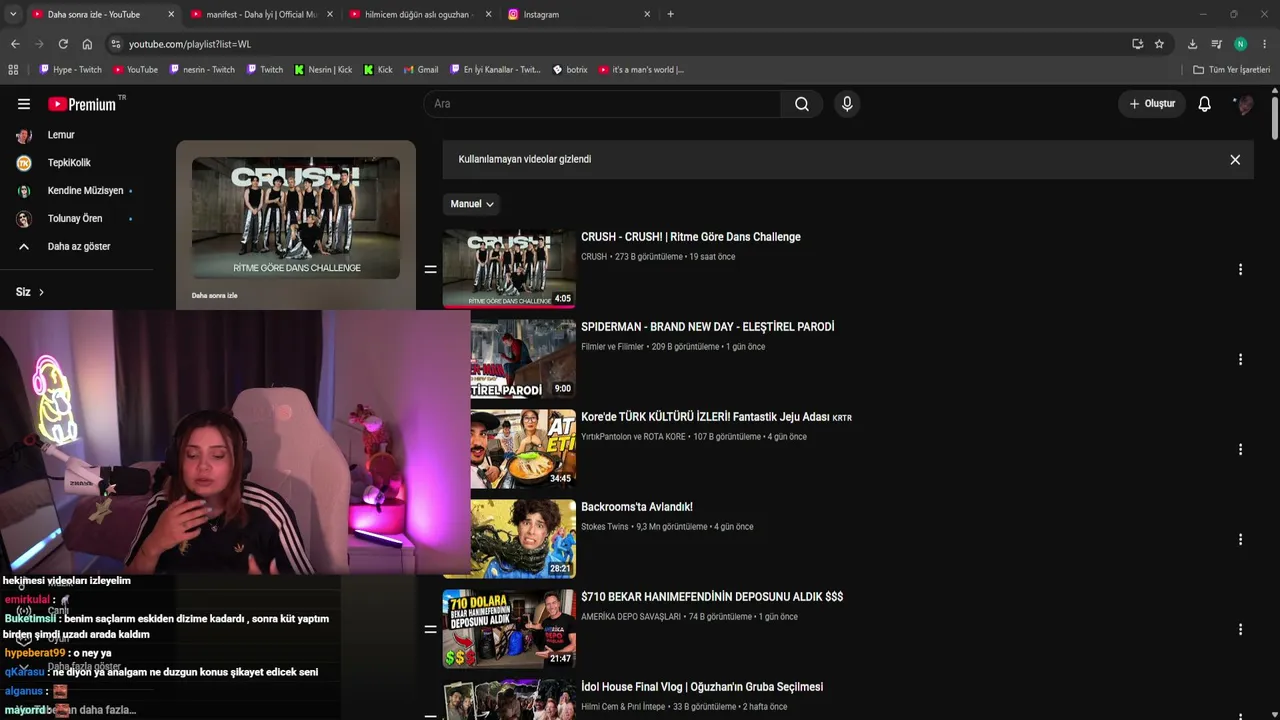
Task: Open the Gmail bookmark
Action: click(x=421, y=70)
